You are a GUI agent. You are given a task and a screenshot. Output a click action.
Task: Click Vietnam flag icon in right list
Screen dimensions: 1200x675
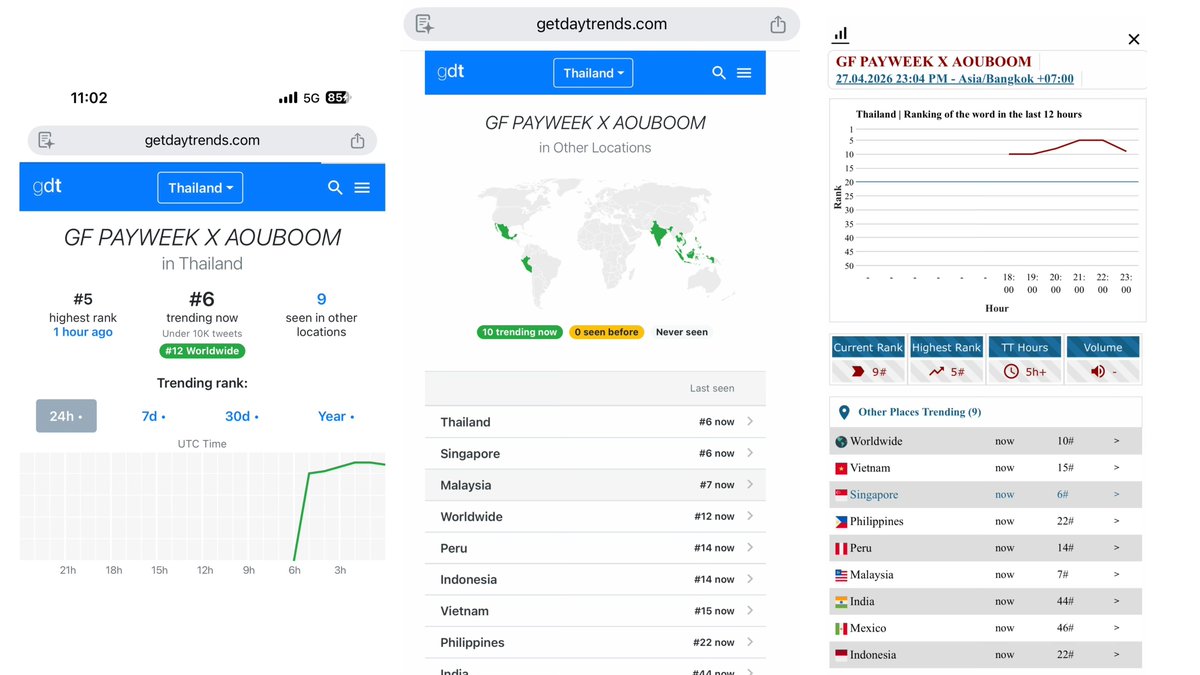click(841, 468)
